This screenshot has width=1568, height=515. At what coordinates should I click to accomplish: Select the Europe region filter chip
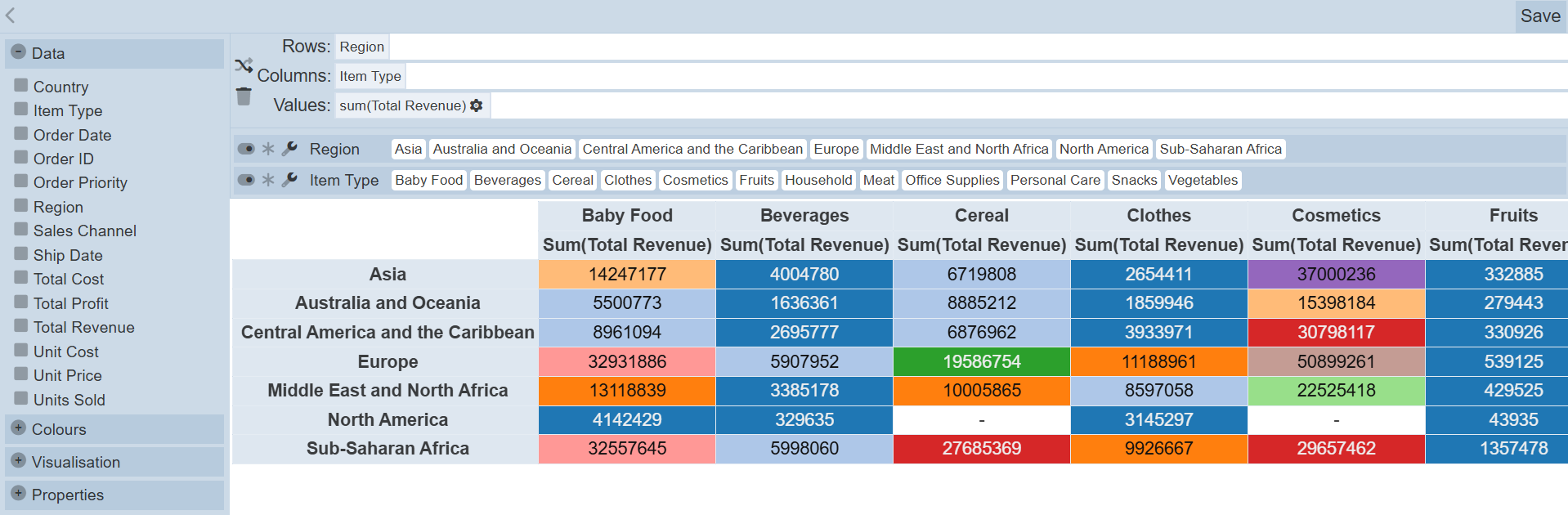(836, 149)
